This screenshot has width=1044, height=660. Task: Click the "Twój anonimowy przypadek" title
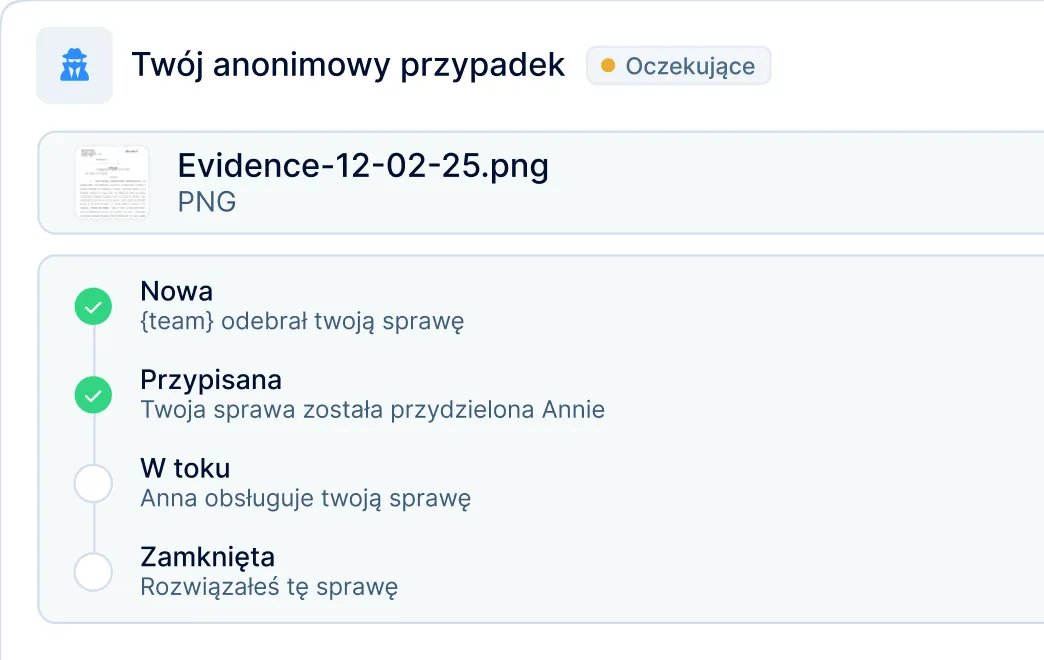[x=348, y=66]
